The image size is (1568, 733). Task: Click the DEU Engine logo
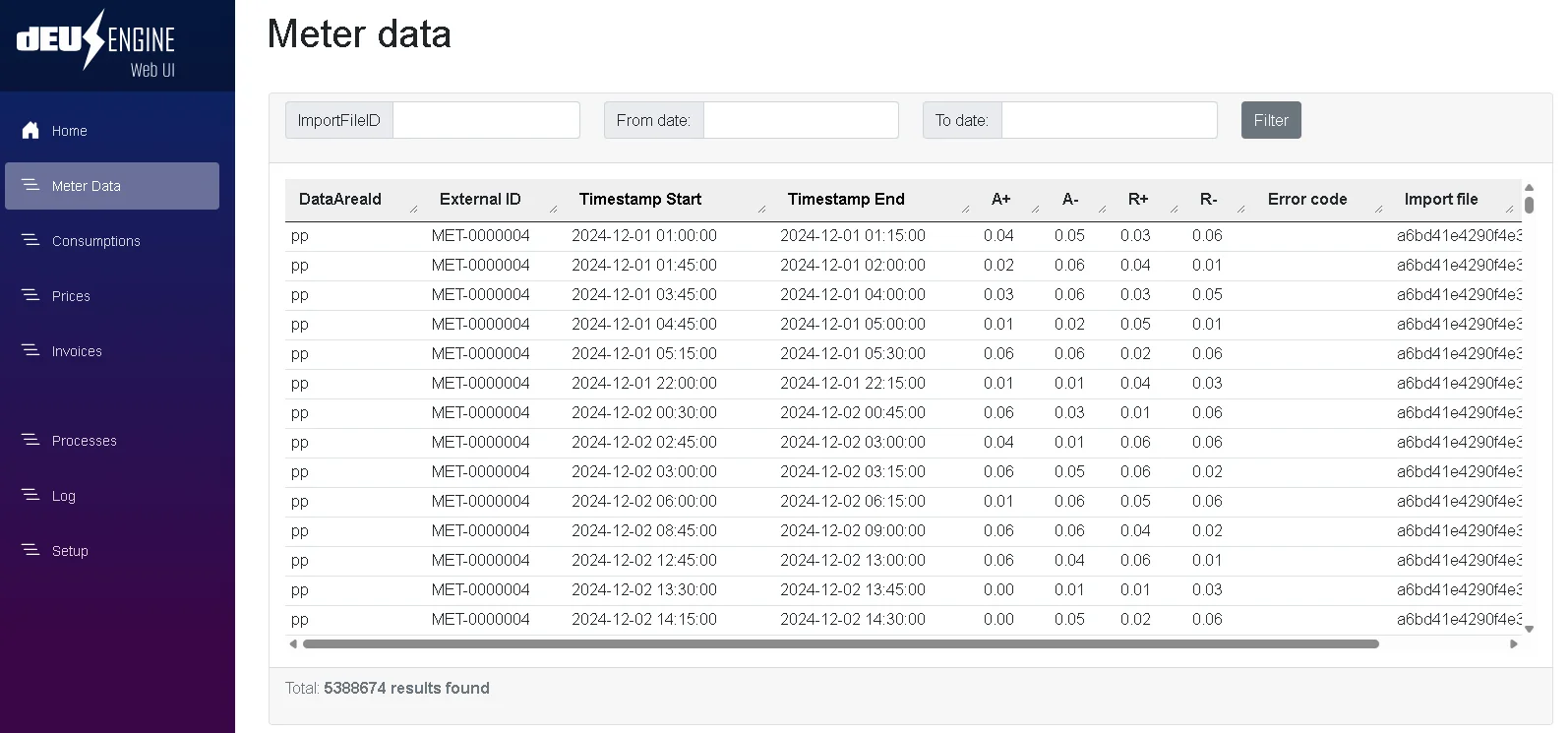95,43
